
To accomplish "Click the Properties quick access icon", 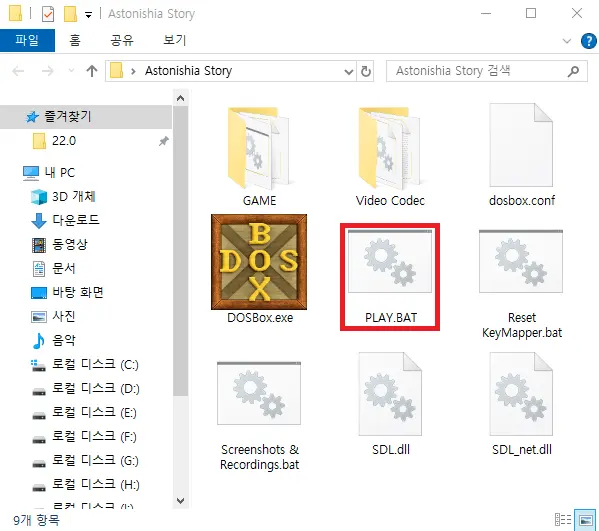I will [48, 14].
